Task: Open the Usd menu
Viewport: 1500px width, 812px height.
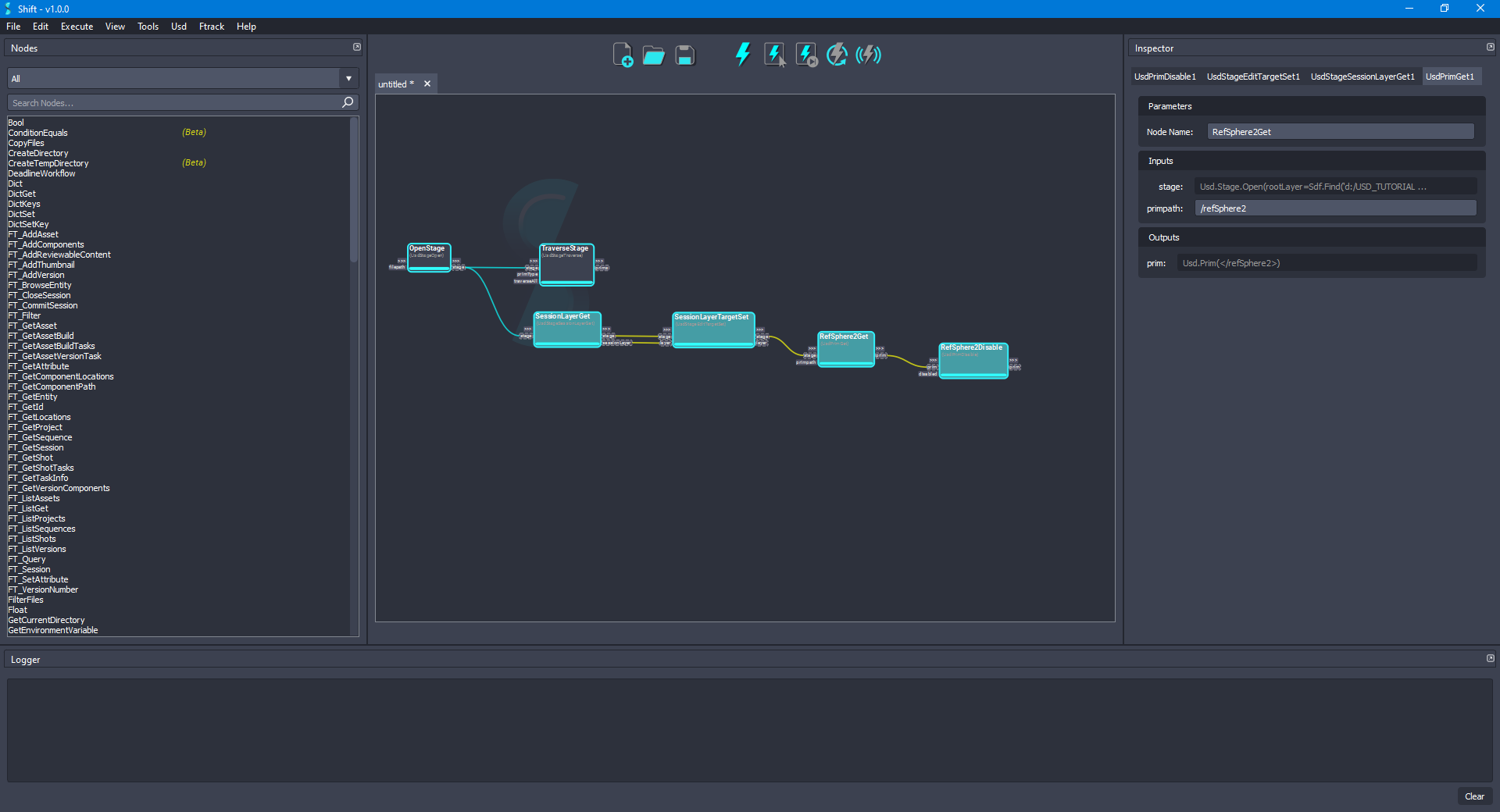Action: (x=178, y=26)
